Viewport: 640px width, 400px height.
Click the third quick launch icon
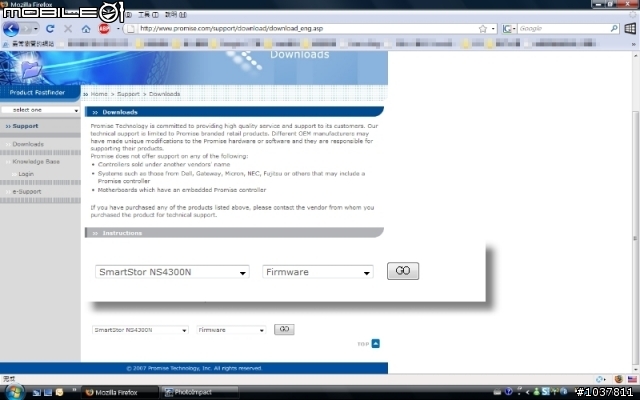click(x=60, y=393)
